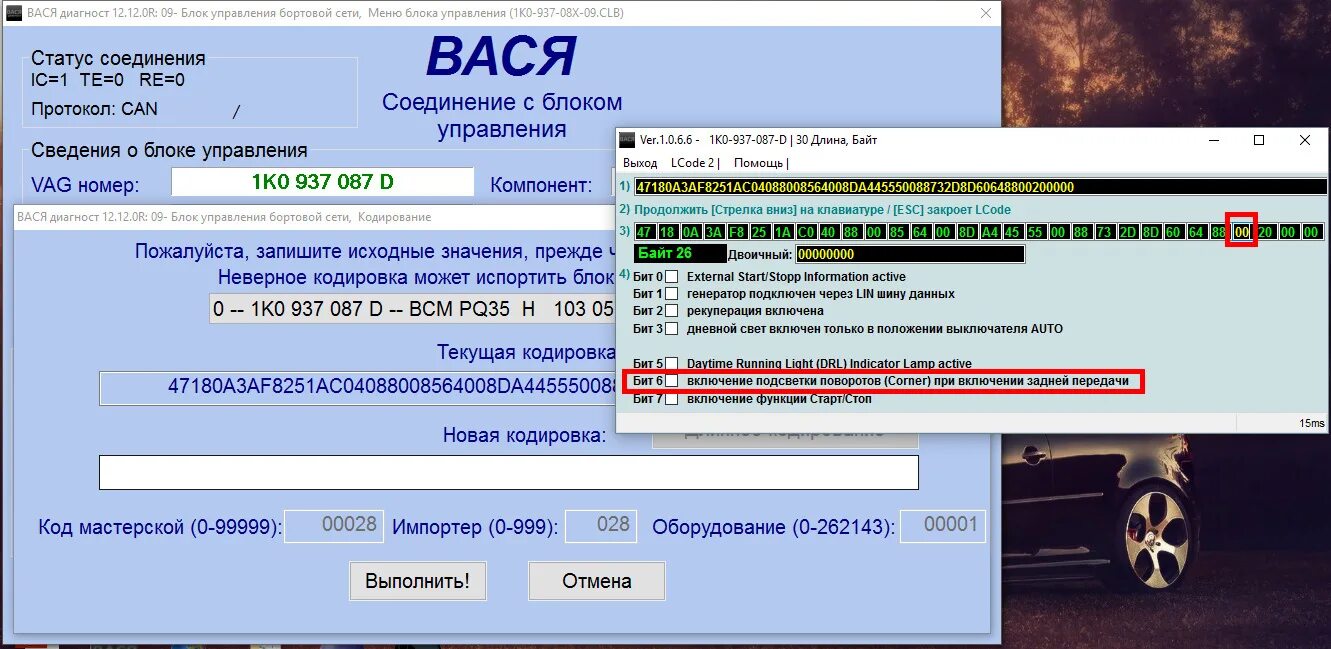The image size is (1331, 649).
Task: Select byte cell 1A in byte row
Action: click(x=783, y=232)
